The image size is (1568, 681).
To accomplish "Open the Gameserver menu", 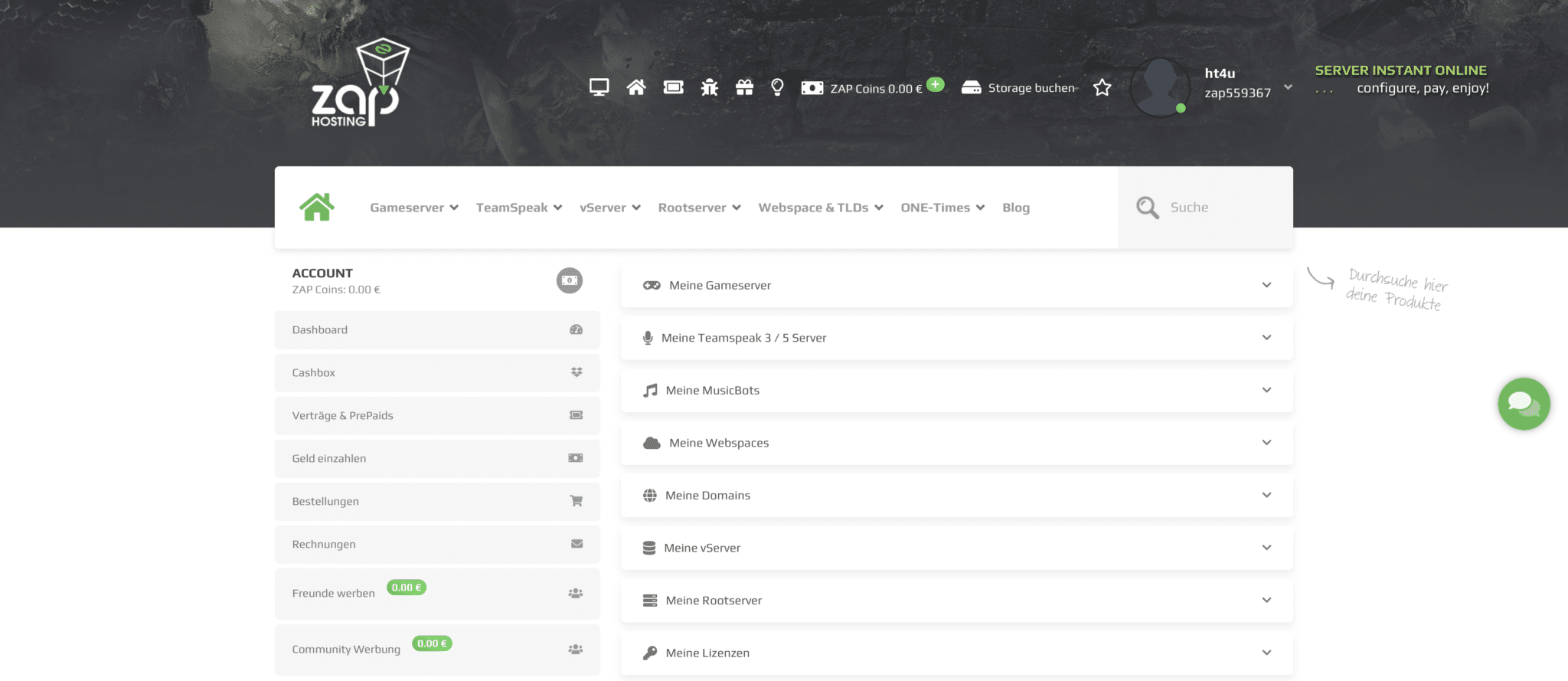I will [414, 208].
